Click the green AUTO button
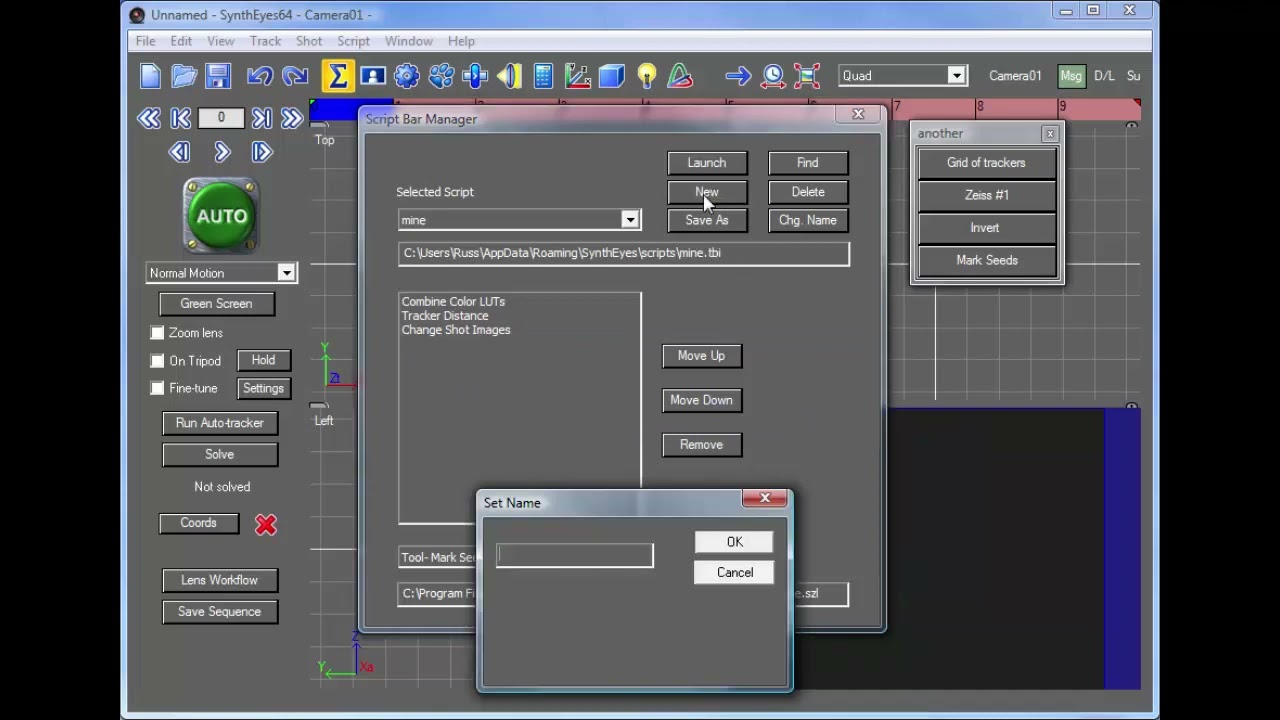 (x=221, y=216)
